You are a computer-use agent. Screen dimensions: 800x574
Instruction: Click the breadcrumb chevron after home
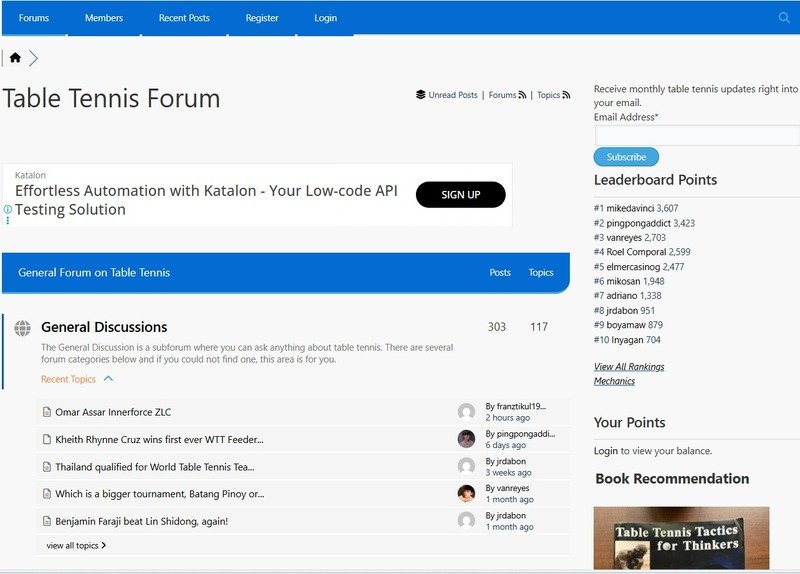coord(33,58)
